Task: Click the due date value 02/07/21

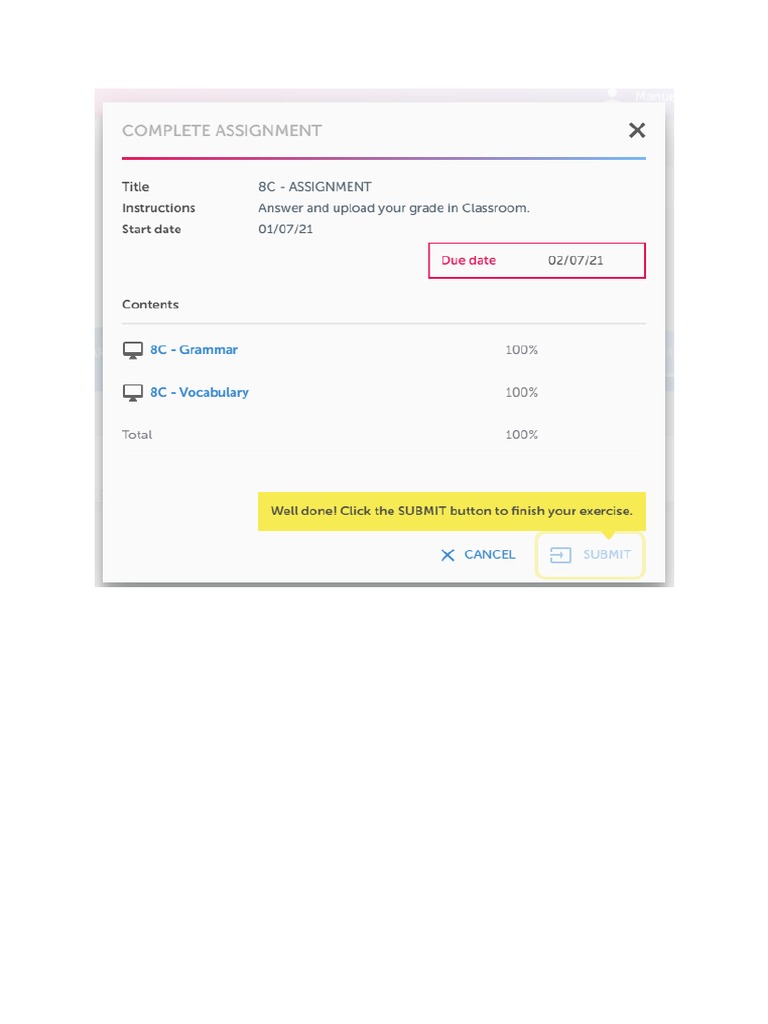Action: [x=576, y=260]
